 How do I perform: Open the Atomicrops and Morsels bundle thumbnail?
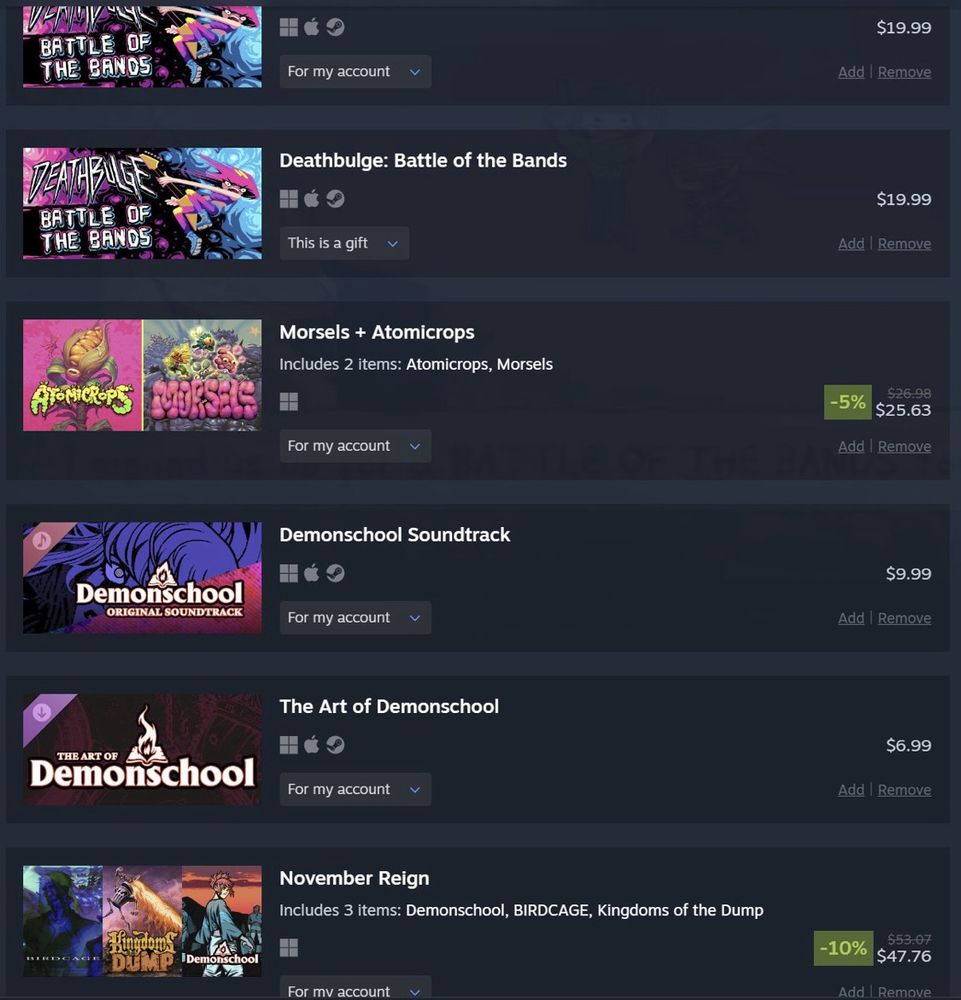point(142,375)
